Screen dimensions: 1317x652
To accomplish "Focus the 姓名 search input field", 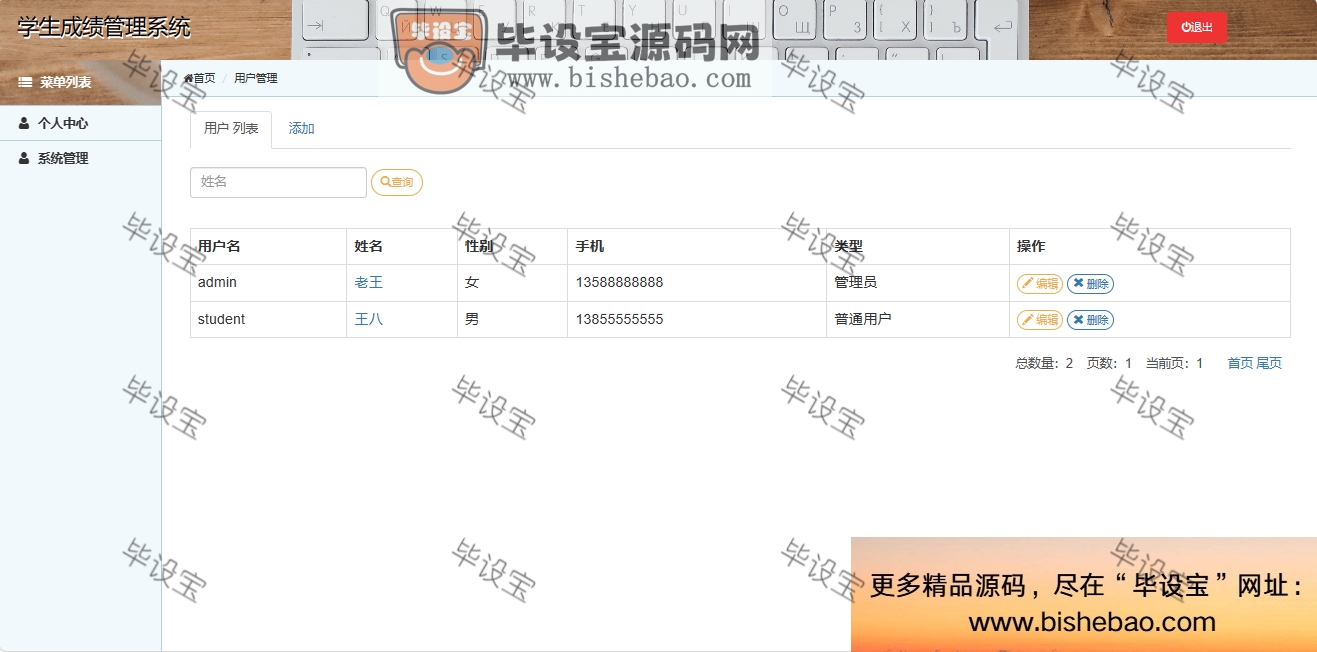I will (x=278, y=182).
